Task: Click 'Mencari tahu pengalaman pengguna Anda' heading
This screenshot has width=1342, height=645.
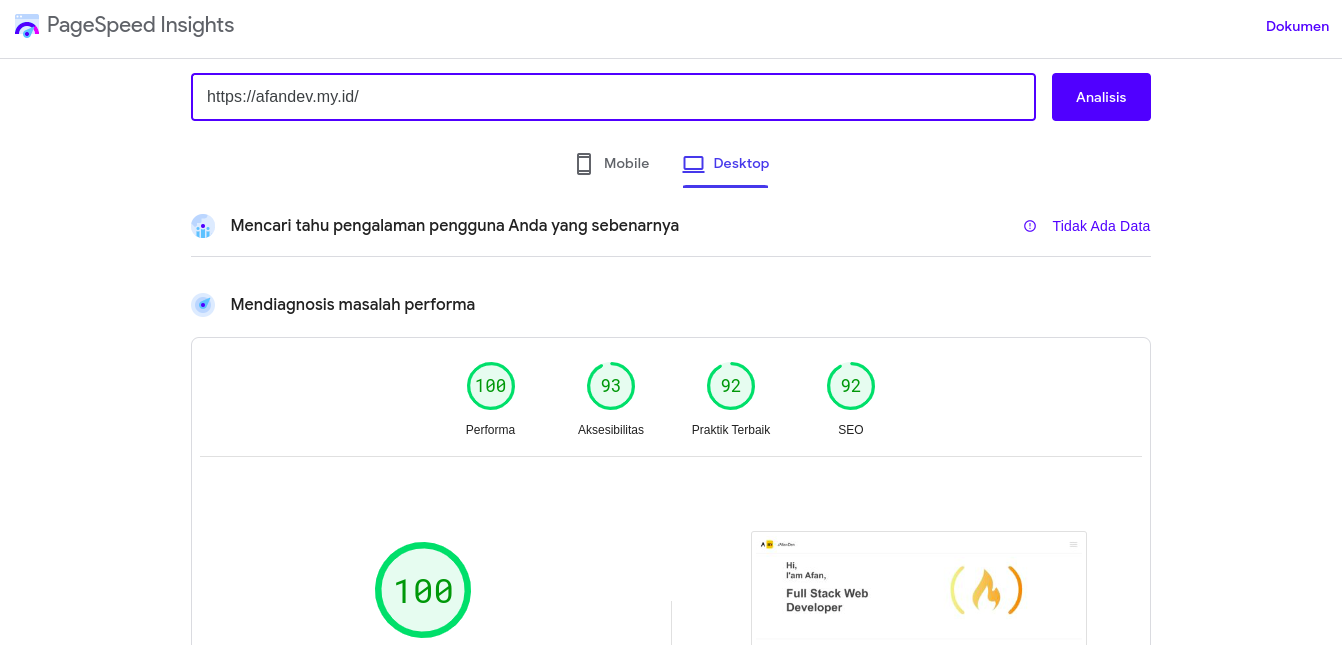Action: tap(455, 226)
